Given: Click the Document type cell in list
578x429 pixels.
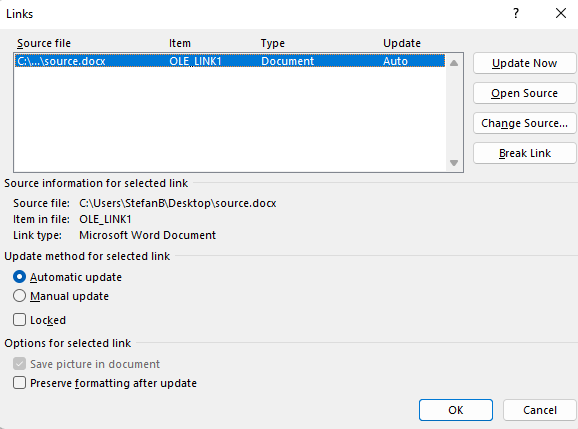Looking at the screenshot, I should coord(288,61).
